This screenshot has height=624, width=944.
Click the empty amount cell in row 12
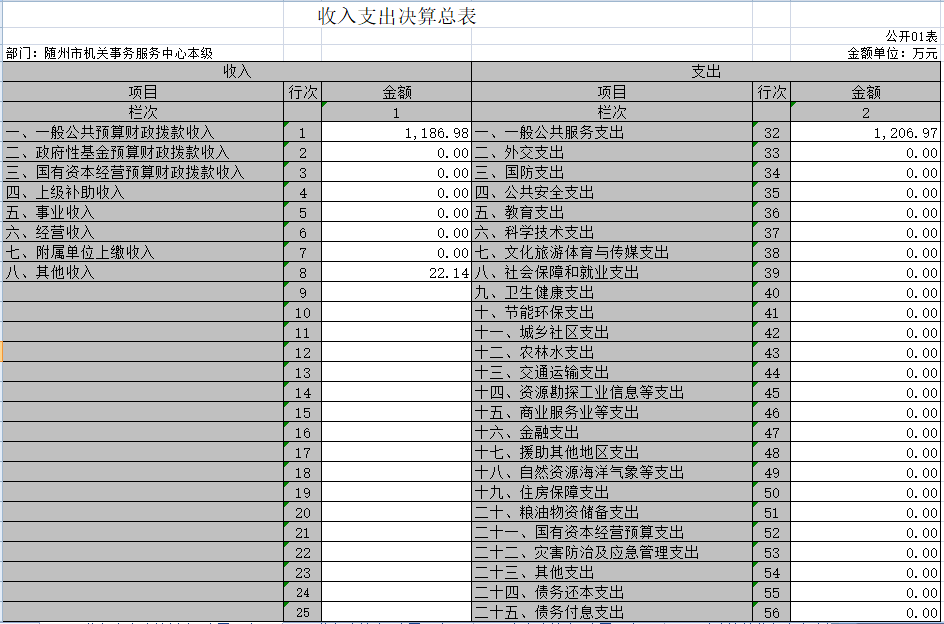[396, 353]
